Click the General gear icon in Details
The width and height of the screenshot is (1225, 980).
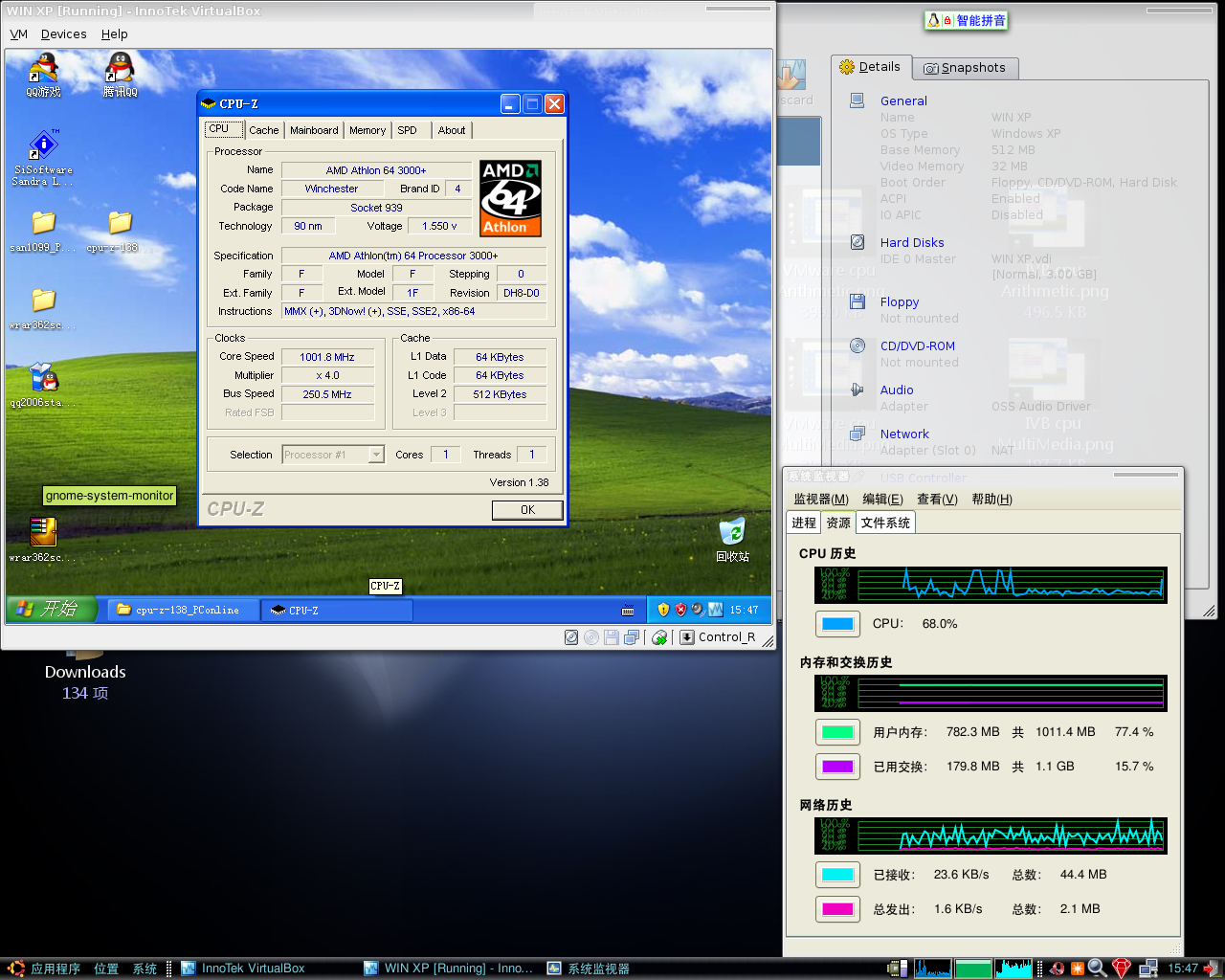coord(857,100)
